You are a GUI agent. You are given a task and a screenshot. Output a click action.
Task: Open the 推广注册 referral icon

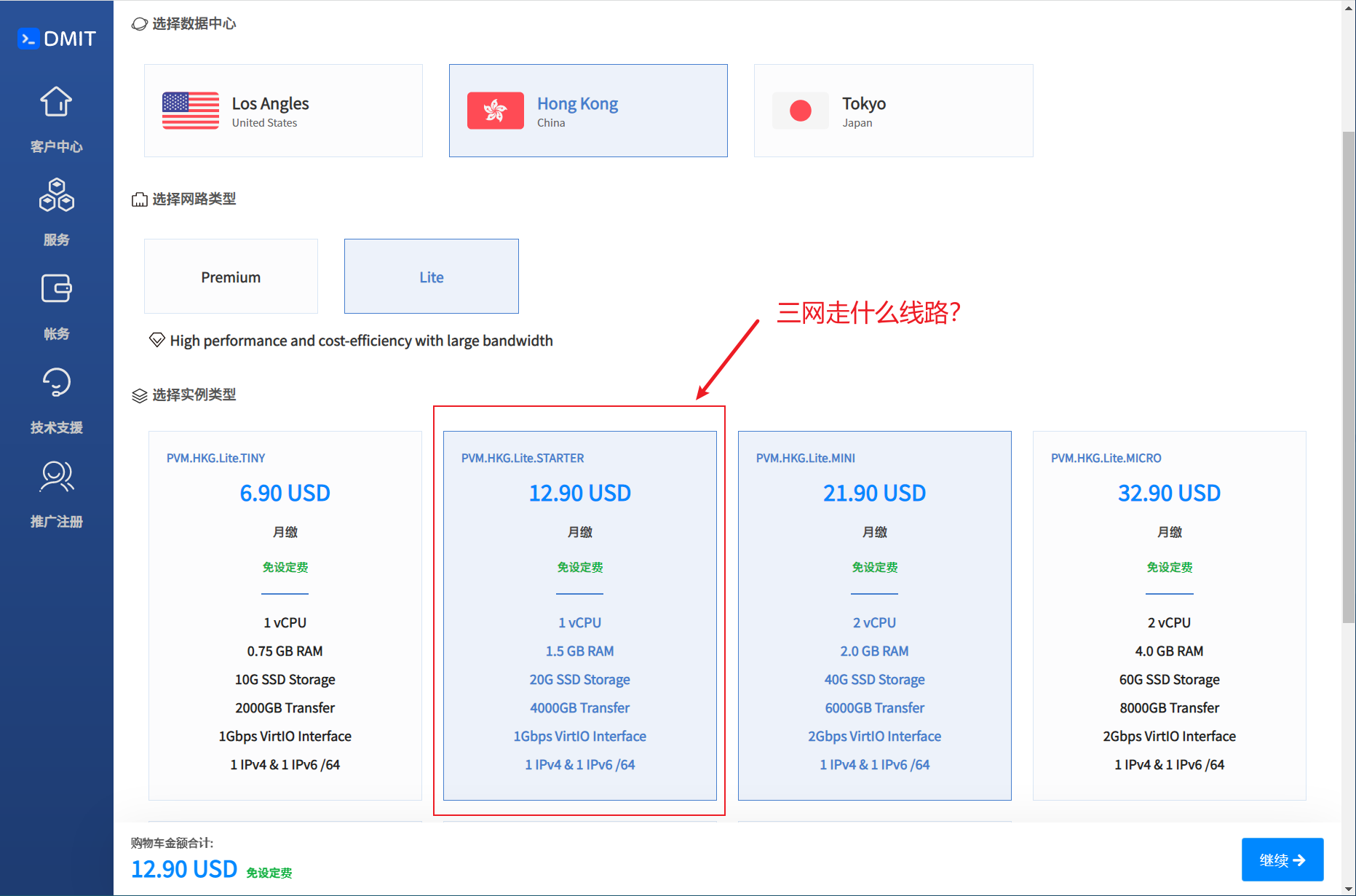point(56,476)
